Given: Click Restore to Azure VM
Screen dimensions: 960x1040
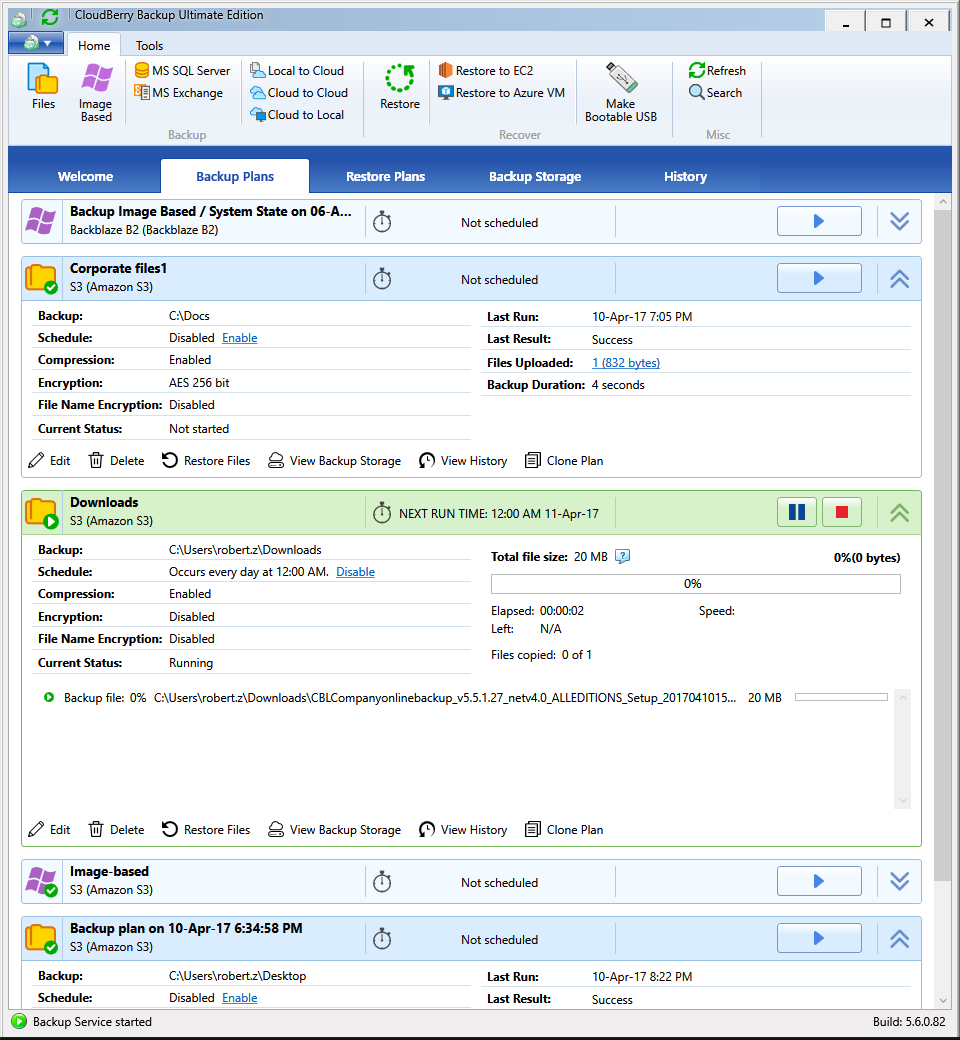Looking at the screenshot, I should click(x=502, y=92).
